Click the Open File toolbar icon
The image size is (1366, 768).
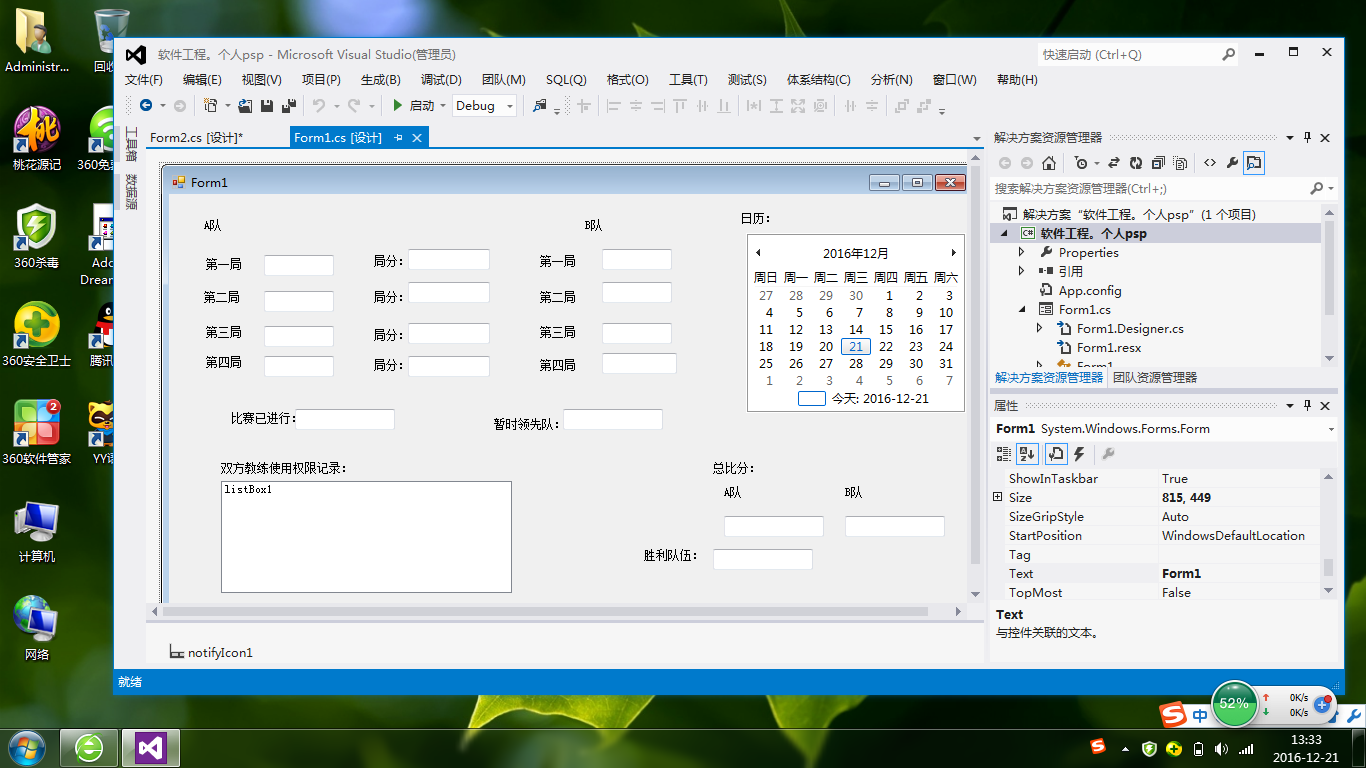pyautogui.click(x=246, y=106)
